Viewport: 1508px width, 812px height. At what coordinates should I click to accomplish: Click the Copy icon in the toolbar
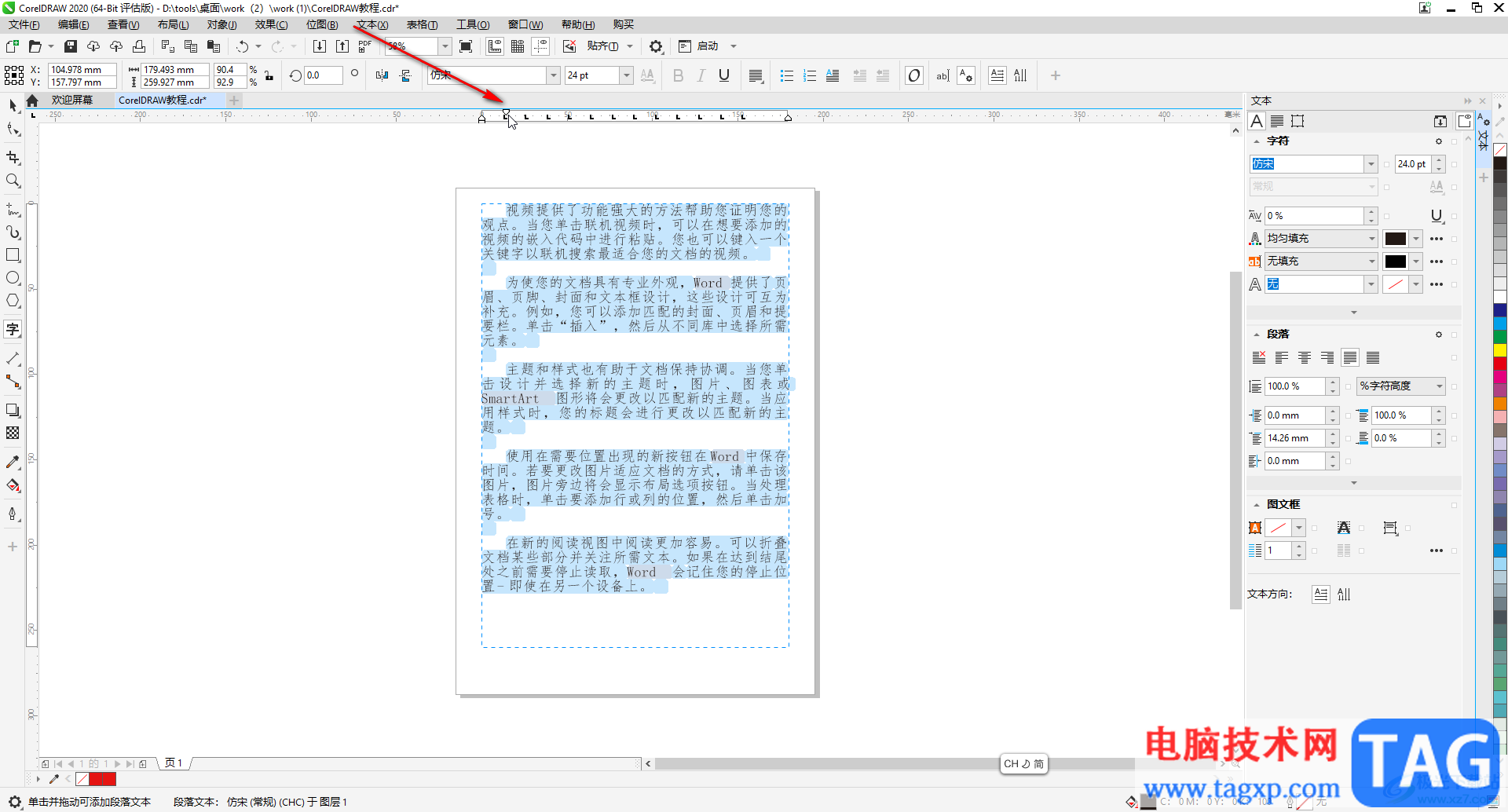click(x=190, y=46)
